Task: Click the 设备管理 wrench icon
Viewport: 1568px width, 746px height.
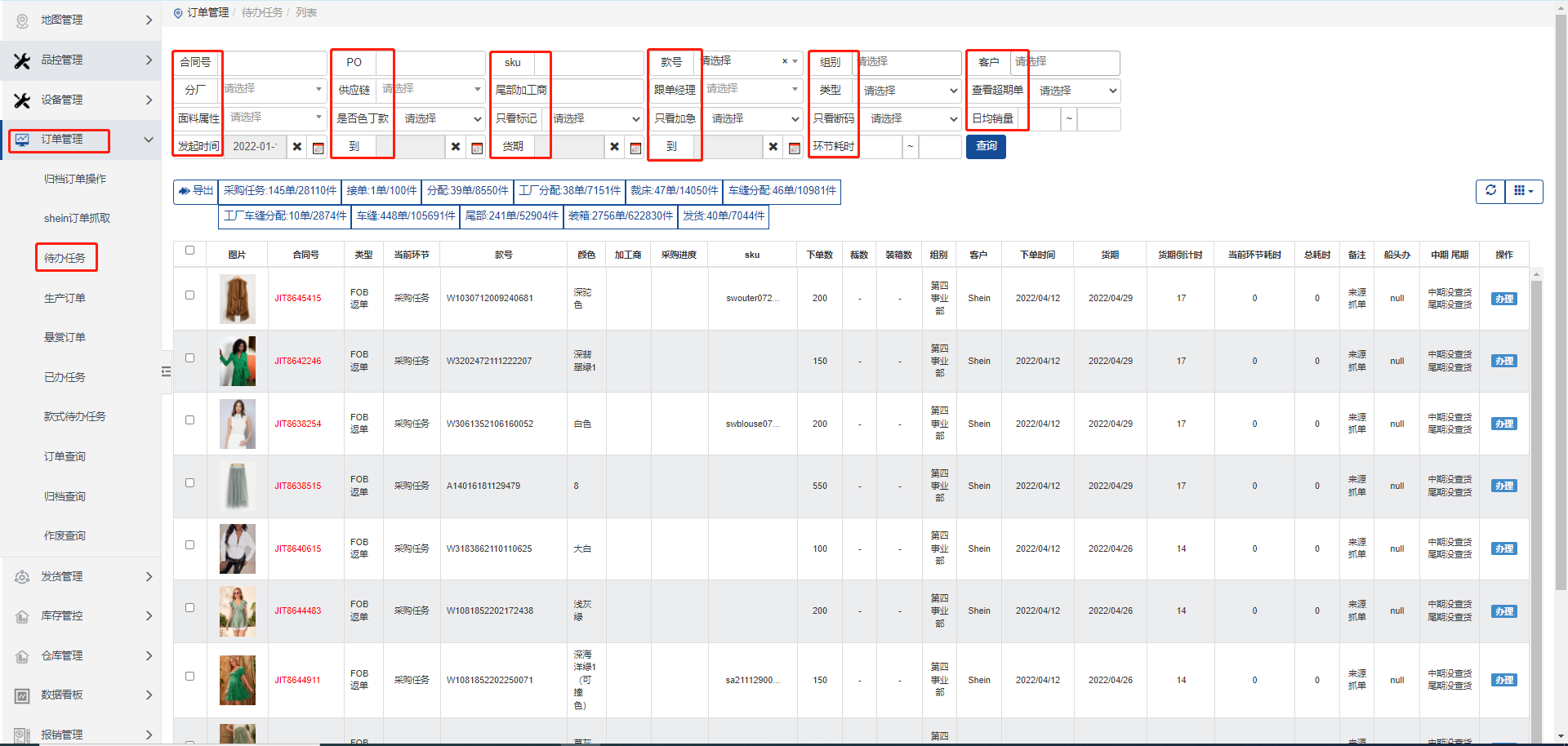Action: point(22,100)
